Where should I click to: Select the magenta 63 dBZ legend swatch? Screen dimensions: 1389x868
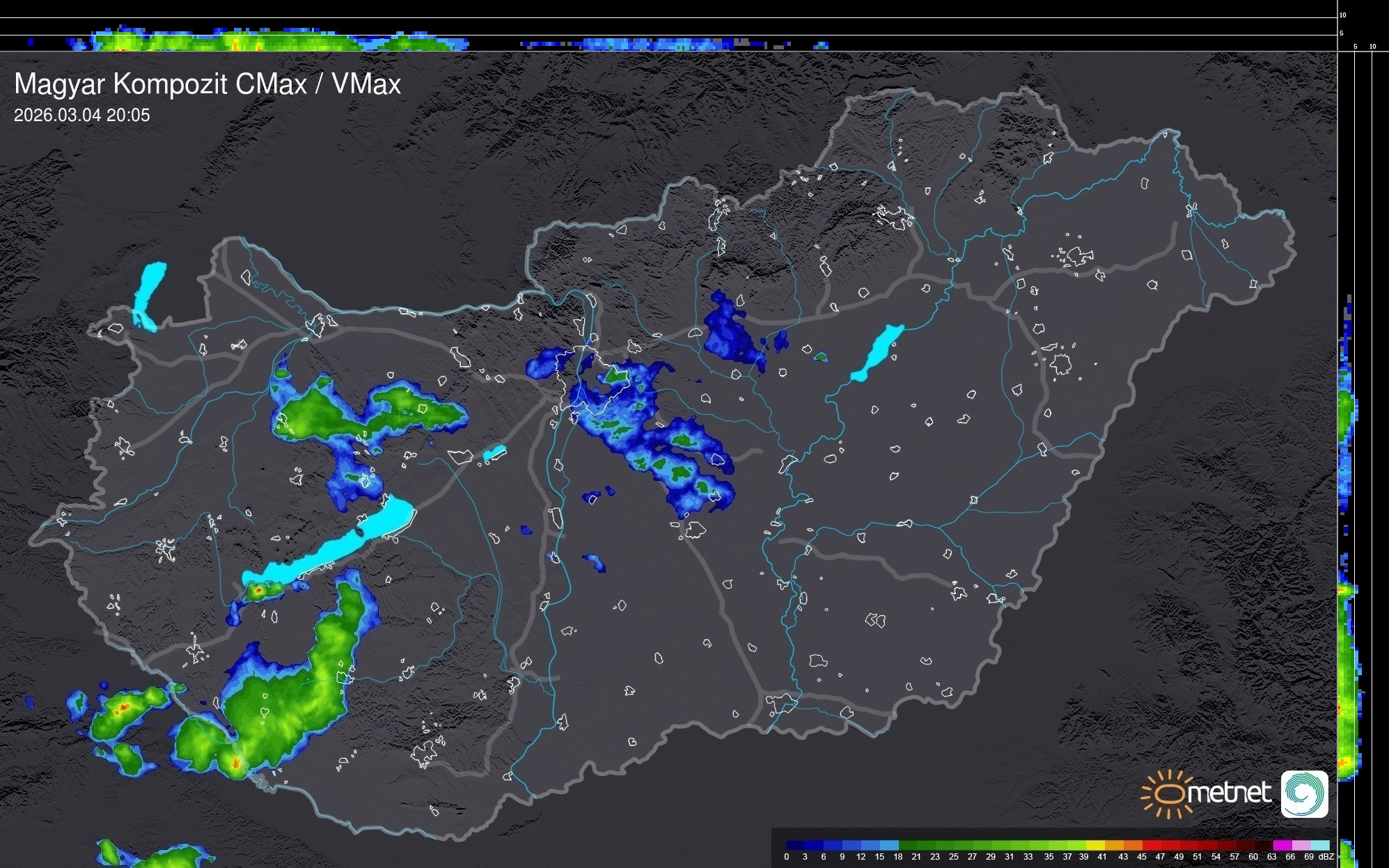[1282, 845]
